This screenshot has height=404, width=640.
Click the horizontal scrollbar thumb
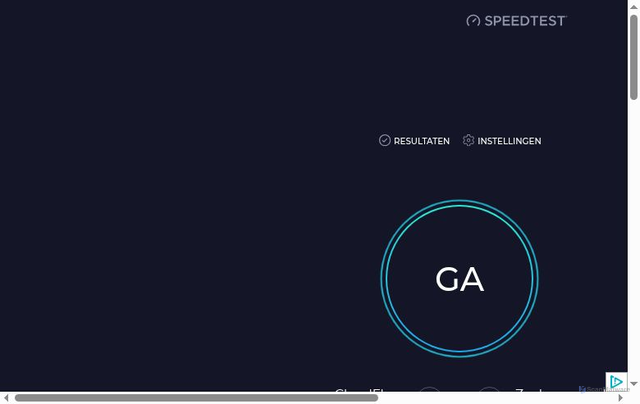[196, 397]
